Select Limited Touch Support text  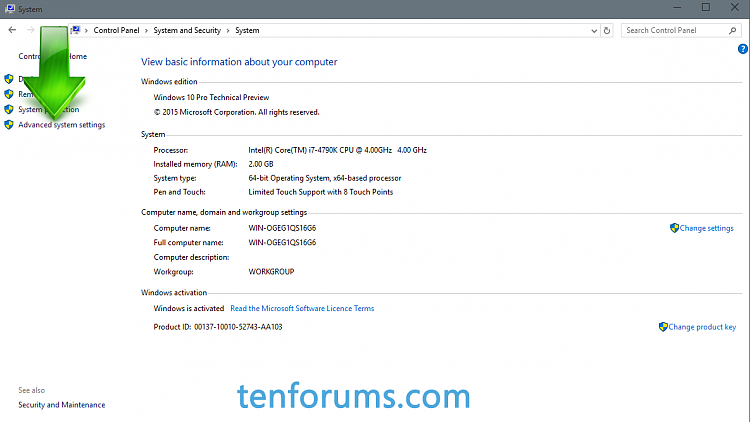[x=320, y=192]
